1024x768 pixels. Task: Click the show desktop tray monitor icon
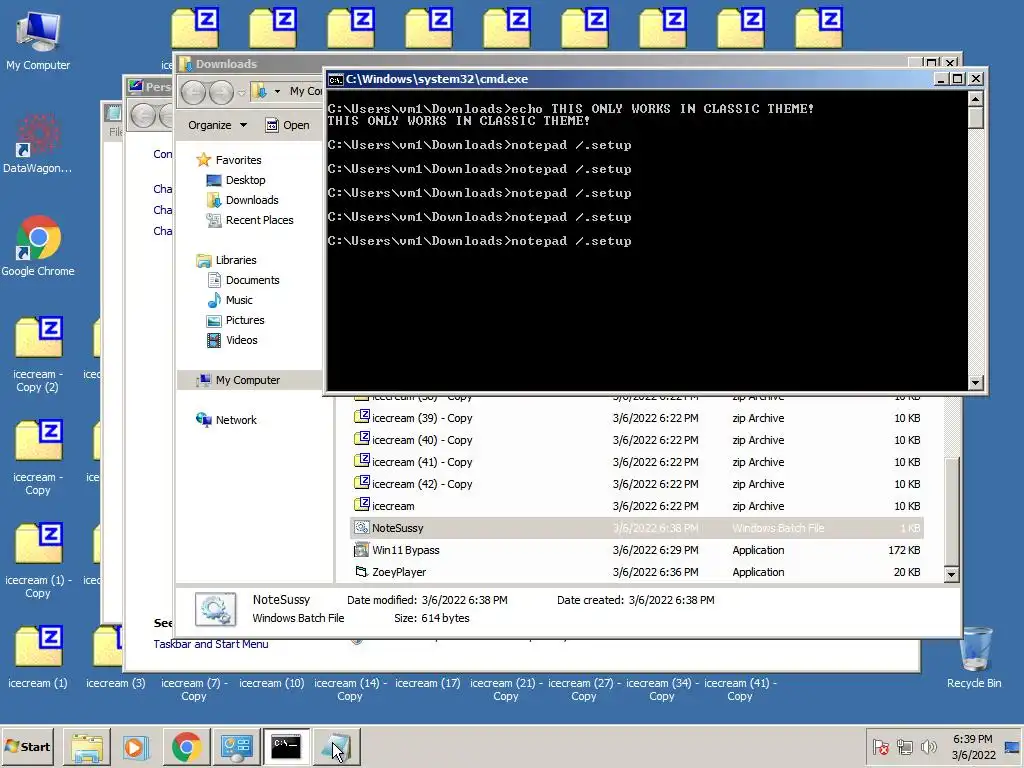click(x=1012, y=747)
